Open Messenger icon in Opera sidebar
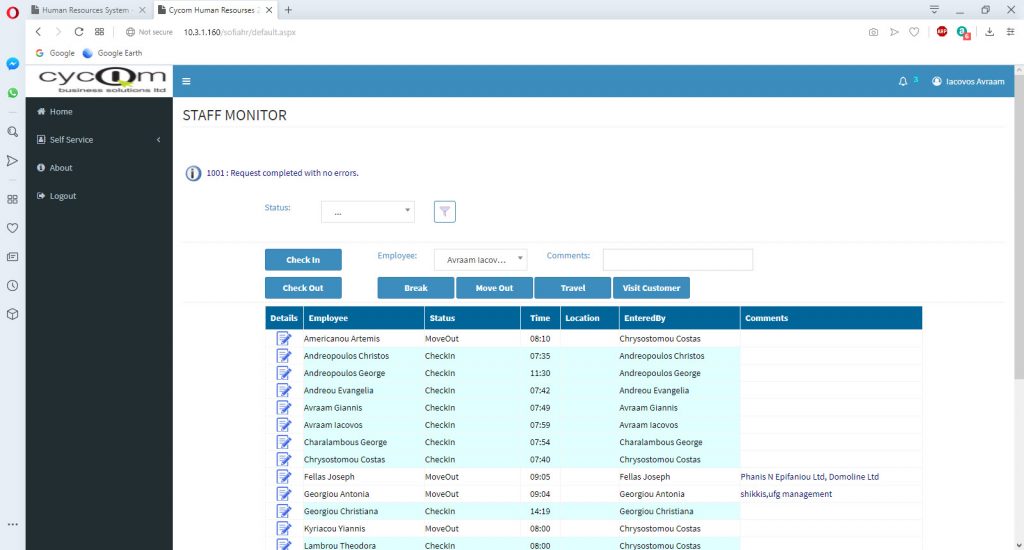This screenshot has height=550, width=1024. point(12,64)
